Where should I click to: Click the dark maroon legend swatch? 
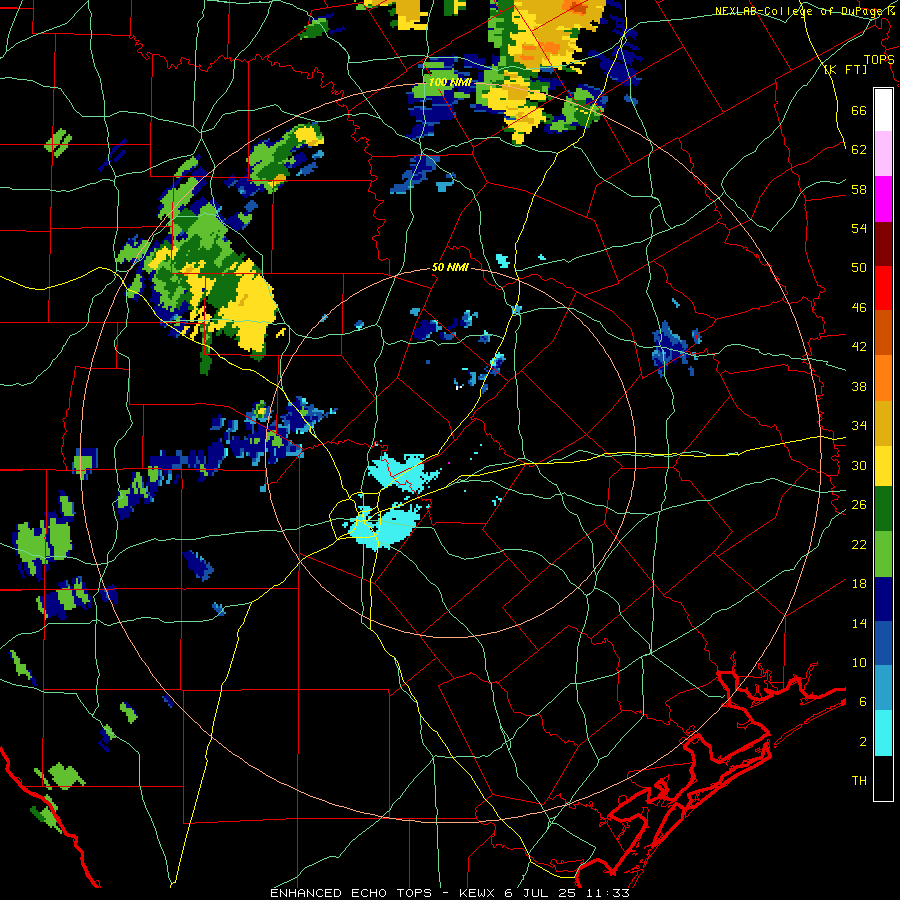click(x=883, y=244)
